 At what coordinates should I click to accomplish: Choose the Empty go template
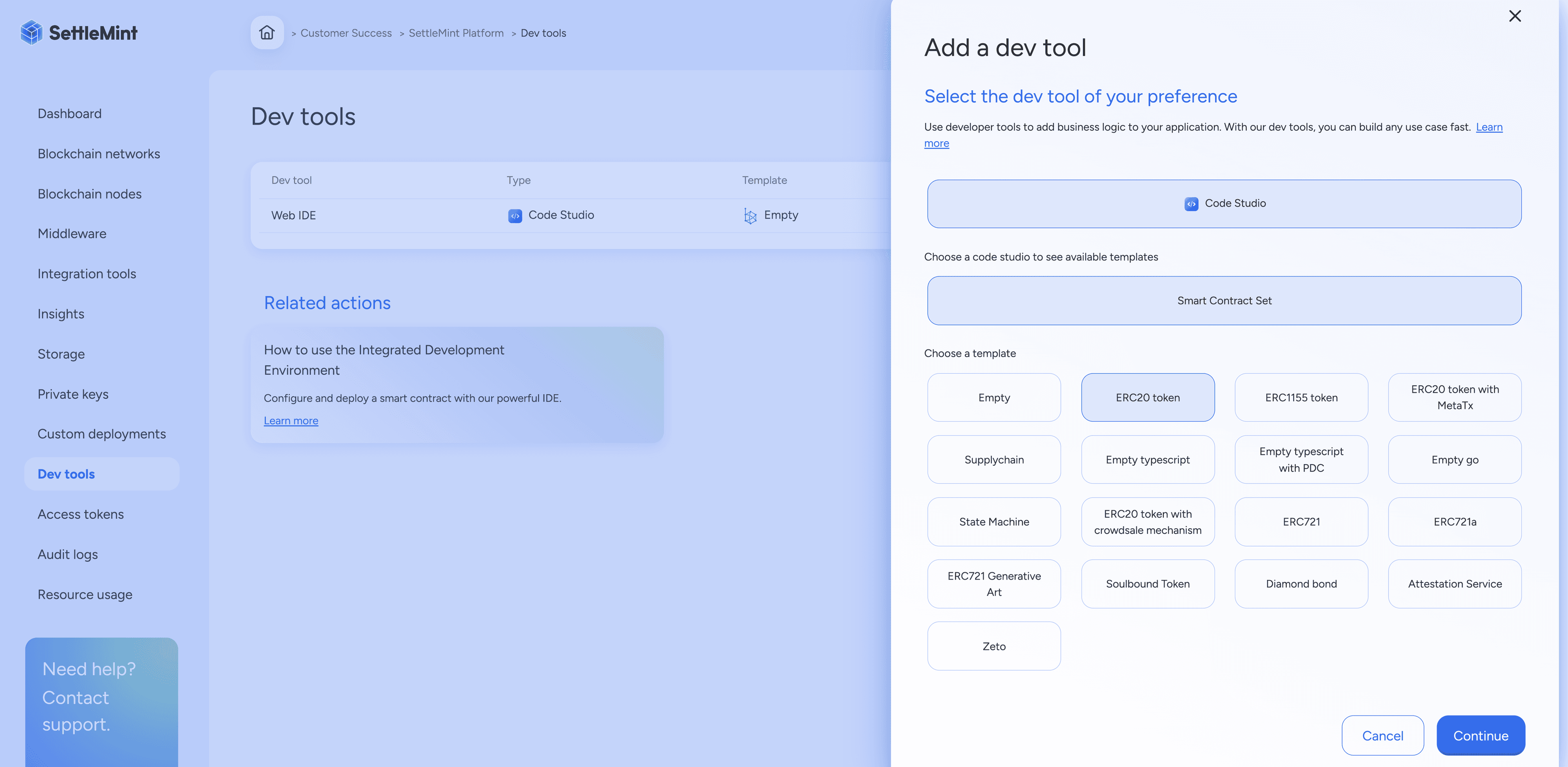tap(1455, 460)
